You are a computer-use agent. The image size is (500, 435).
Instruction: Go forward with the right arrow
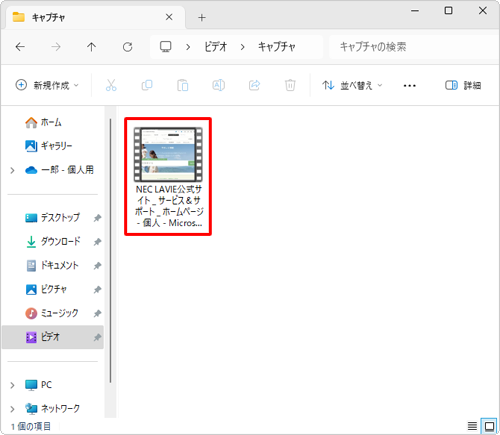(56, 47)
